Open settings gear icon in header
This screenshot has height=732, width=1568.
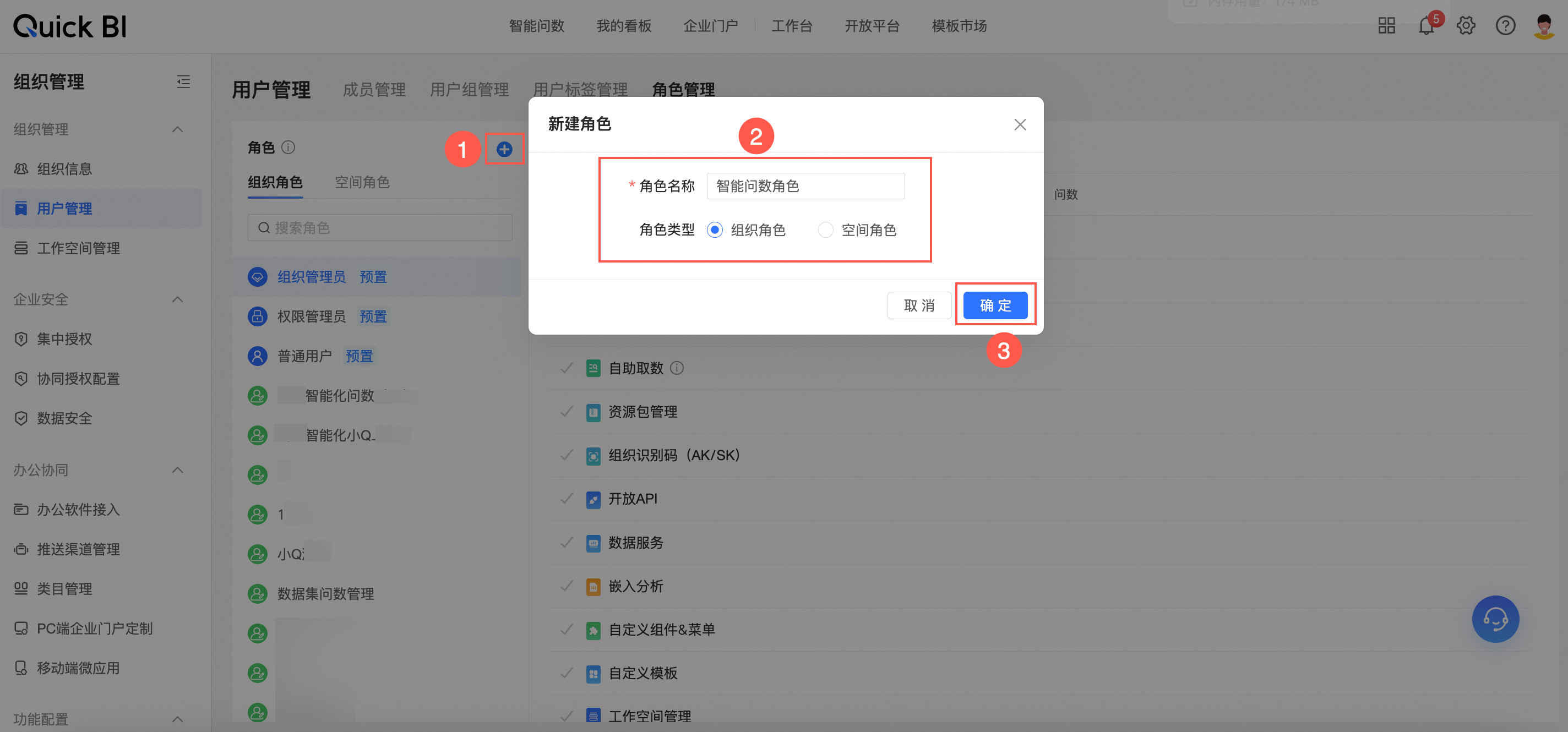1466,25
